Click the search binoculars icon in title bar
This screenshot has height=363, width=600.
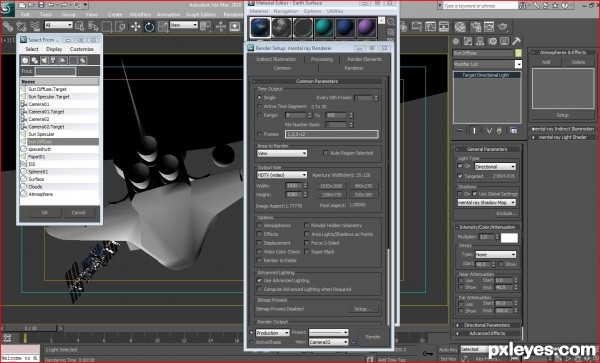pos(522,5)
